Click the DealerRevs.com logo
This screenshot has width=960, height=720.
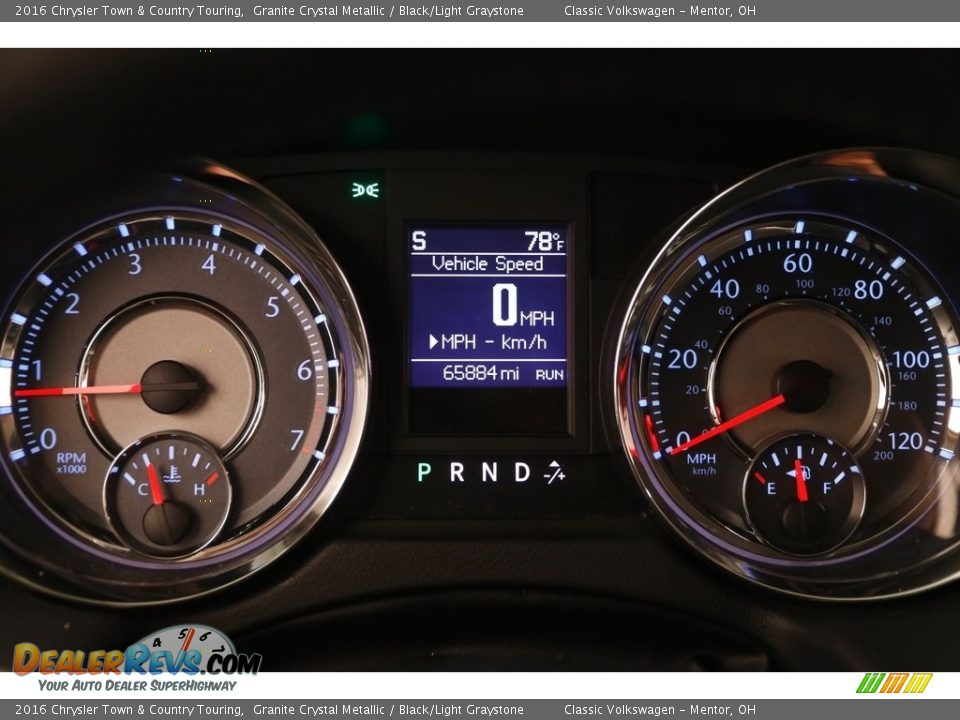click(x=137, y=659)
